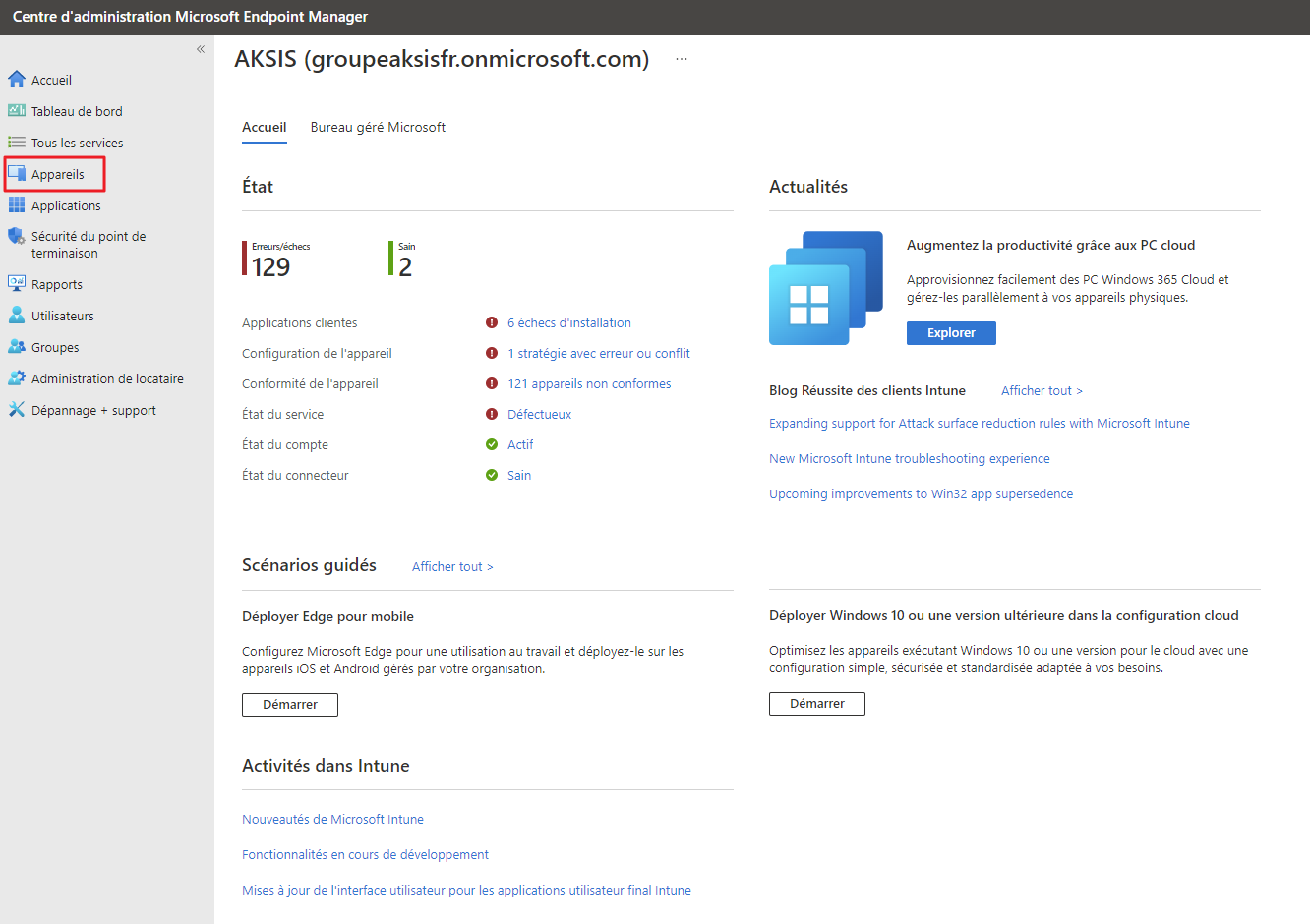Start the Déployer Edge pour mobile scenario
The image size is (1310, 924).
290,705
